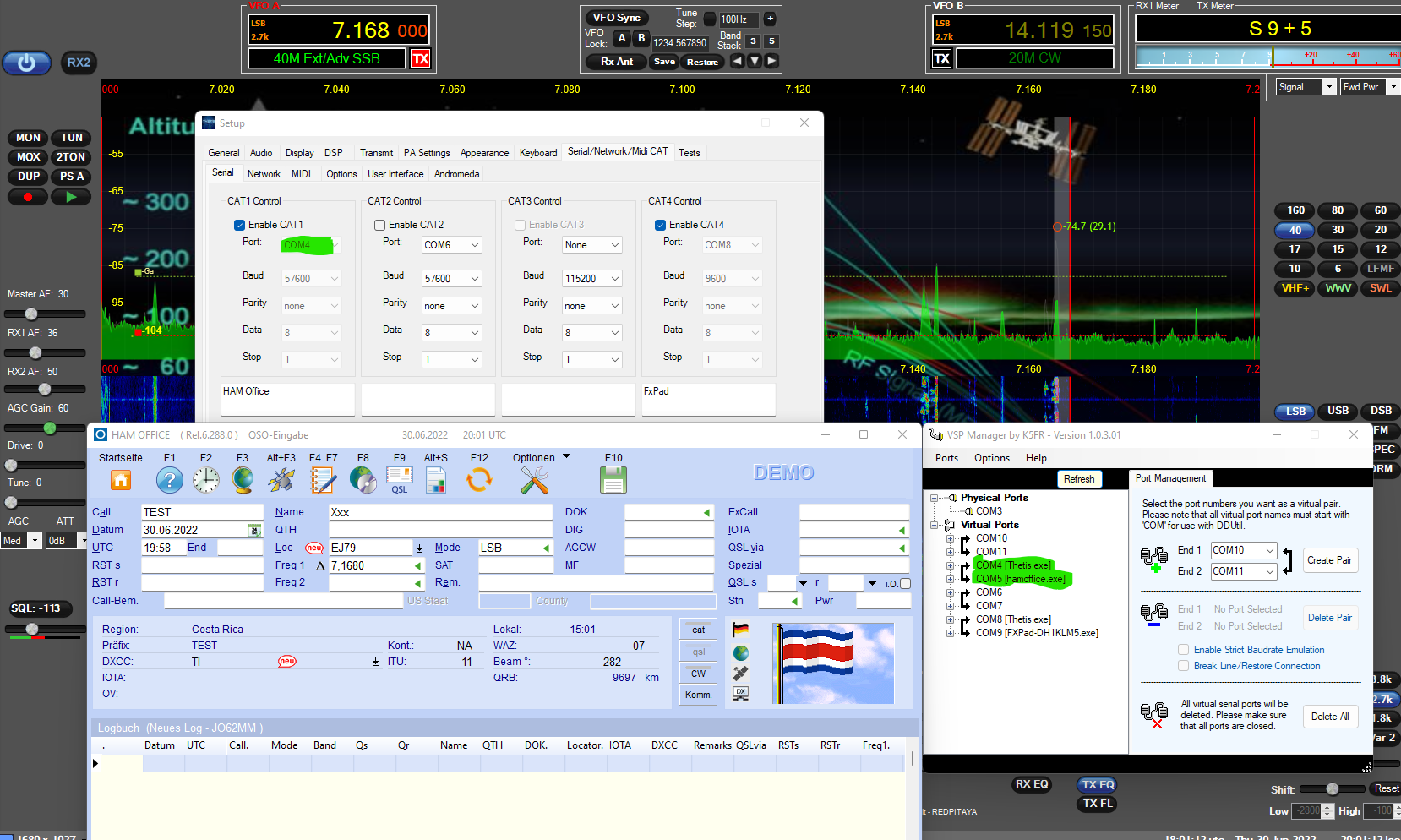Image resolution: width=1401 pixels, height=840 pixels.
Task: Click the VFO B TX indicator
Action: (x=941, y=58)
